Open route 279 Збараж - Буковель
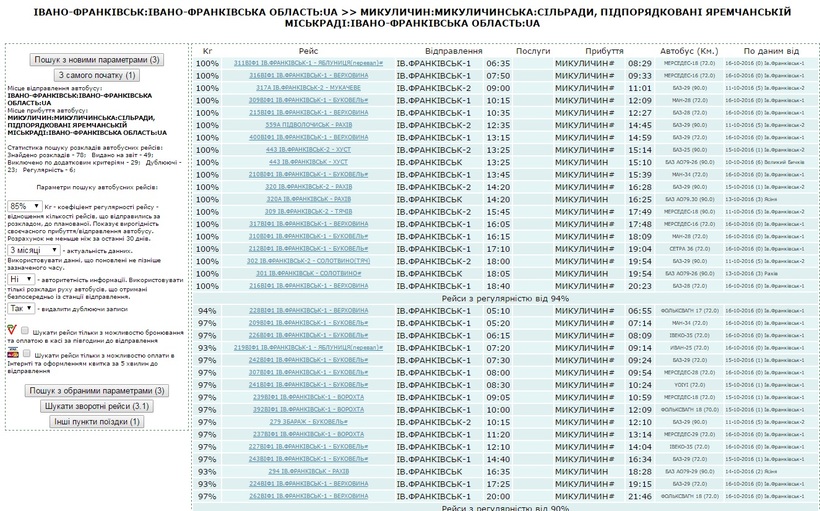The width and height of the screenshot is (820, 511). tap(308, 422)
